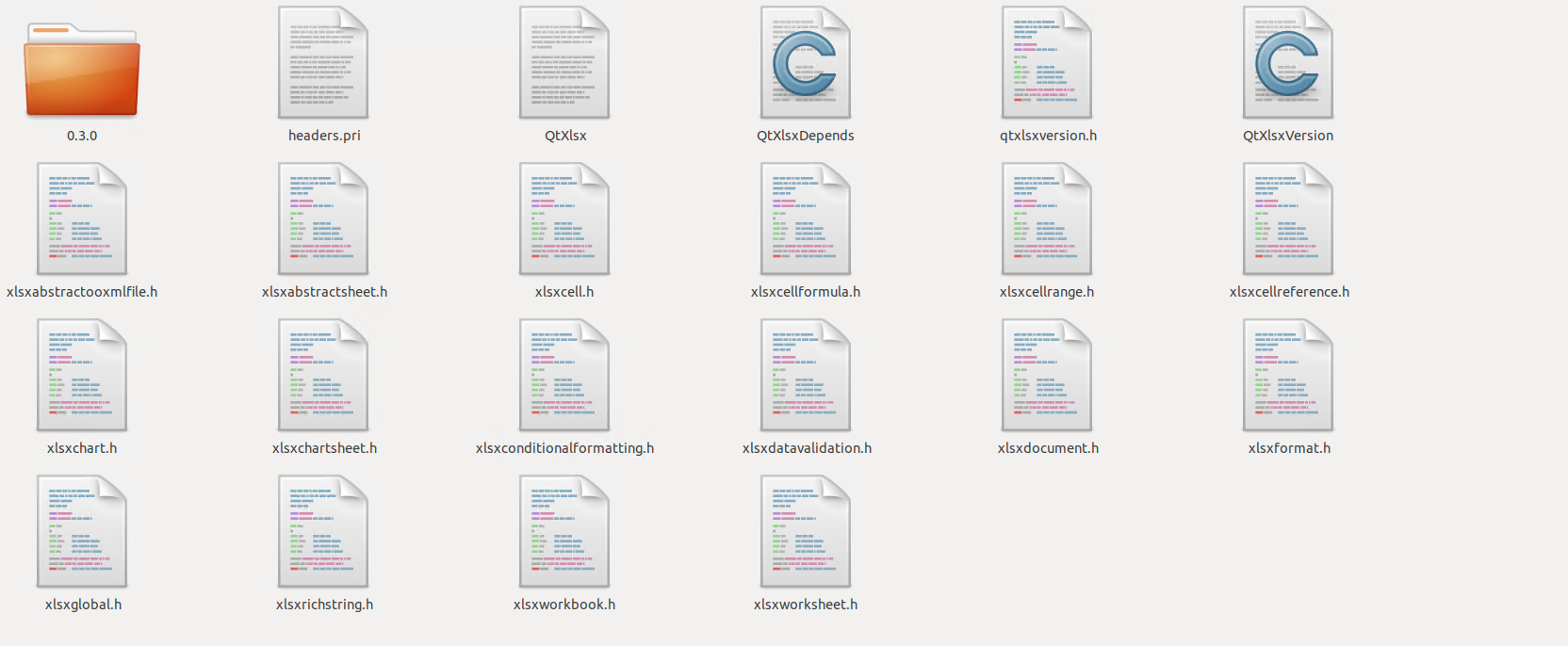This screenshot has height=646, width=1568.
Task: Click the 'QtXlsx' file name label
Action: pos(565,136)
